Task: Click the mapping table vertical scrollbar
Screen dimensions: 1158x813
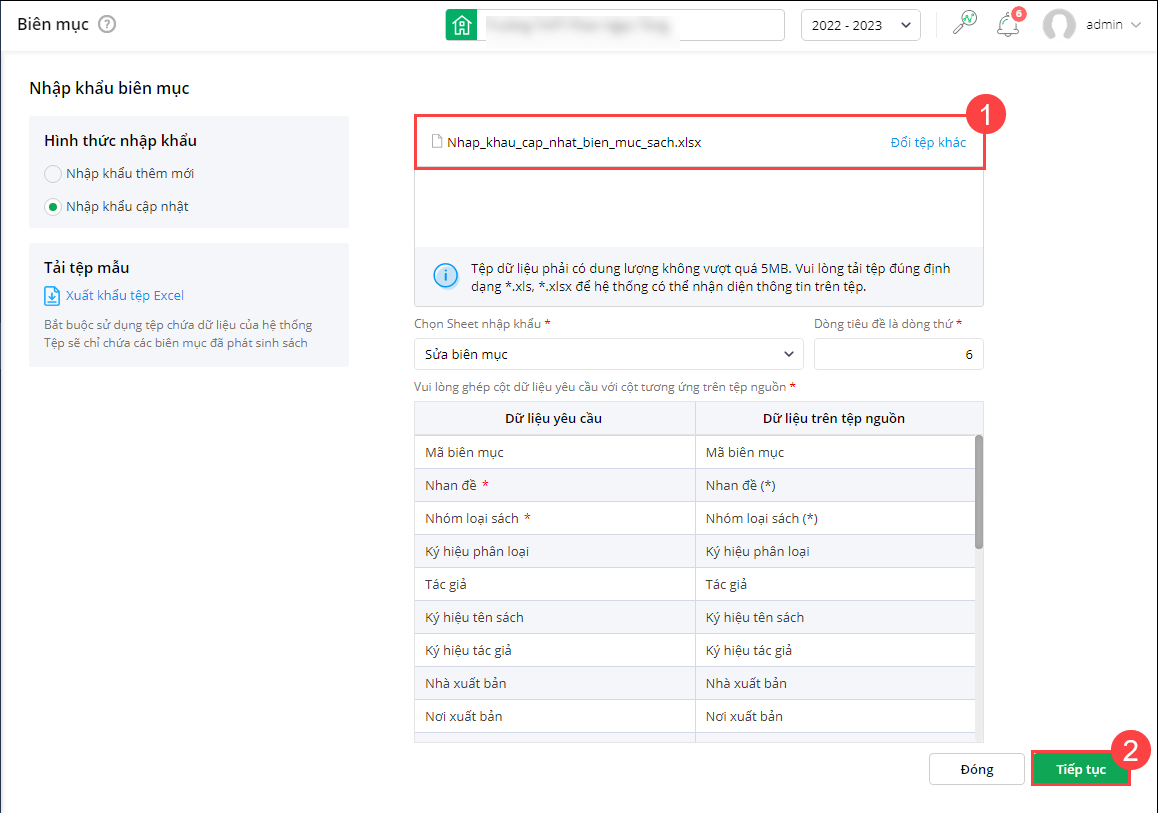Action: coord(979,490)
